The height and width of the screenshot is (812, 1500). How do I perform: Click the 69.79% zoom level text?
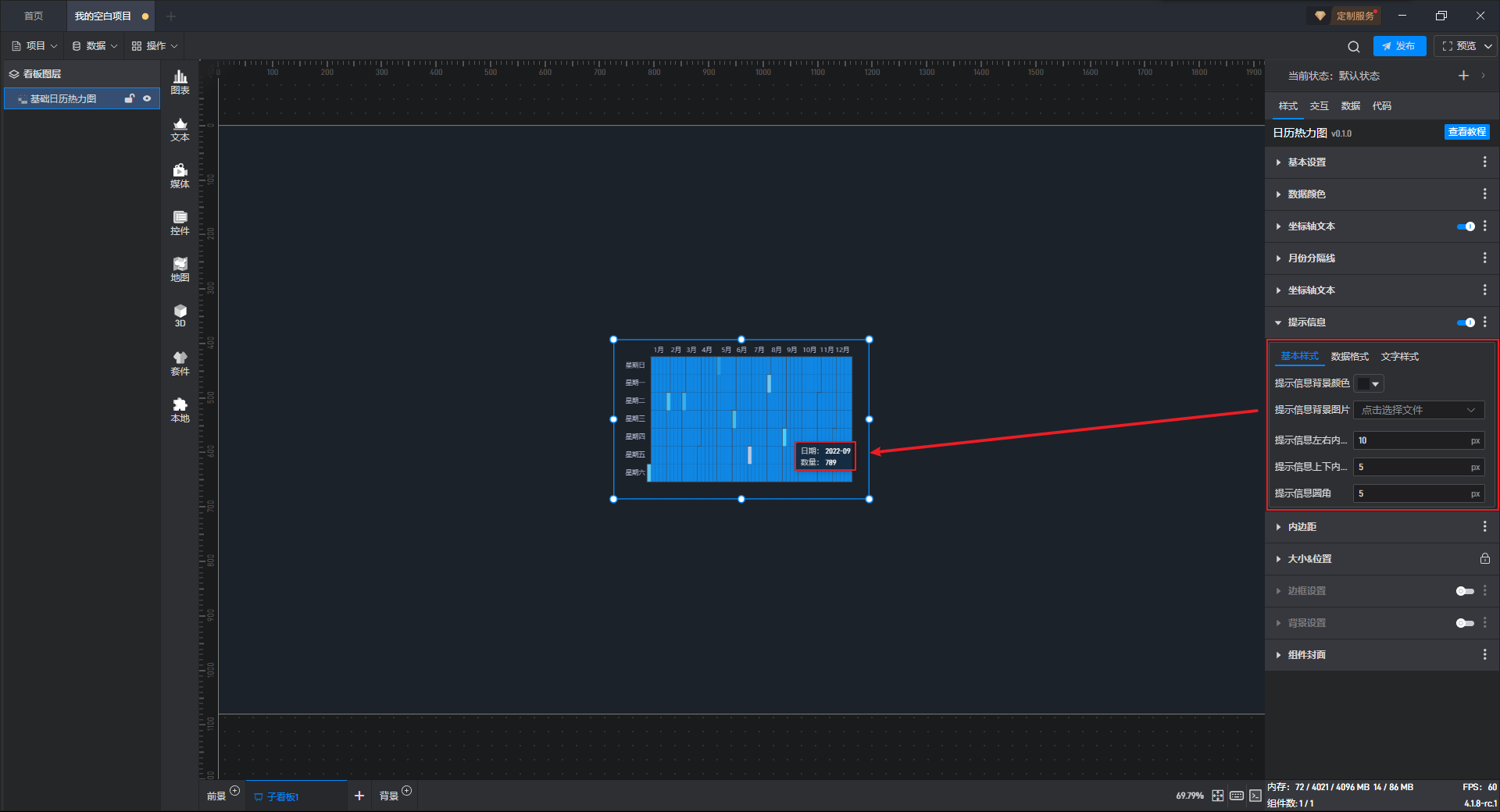pyautogui.click(x=1189, y=796)
